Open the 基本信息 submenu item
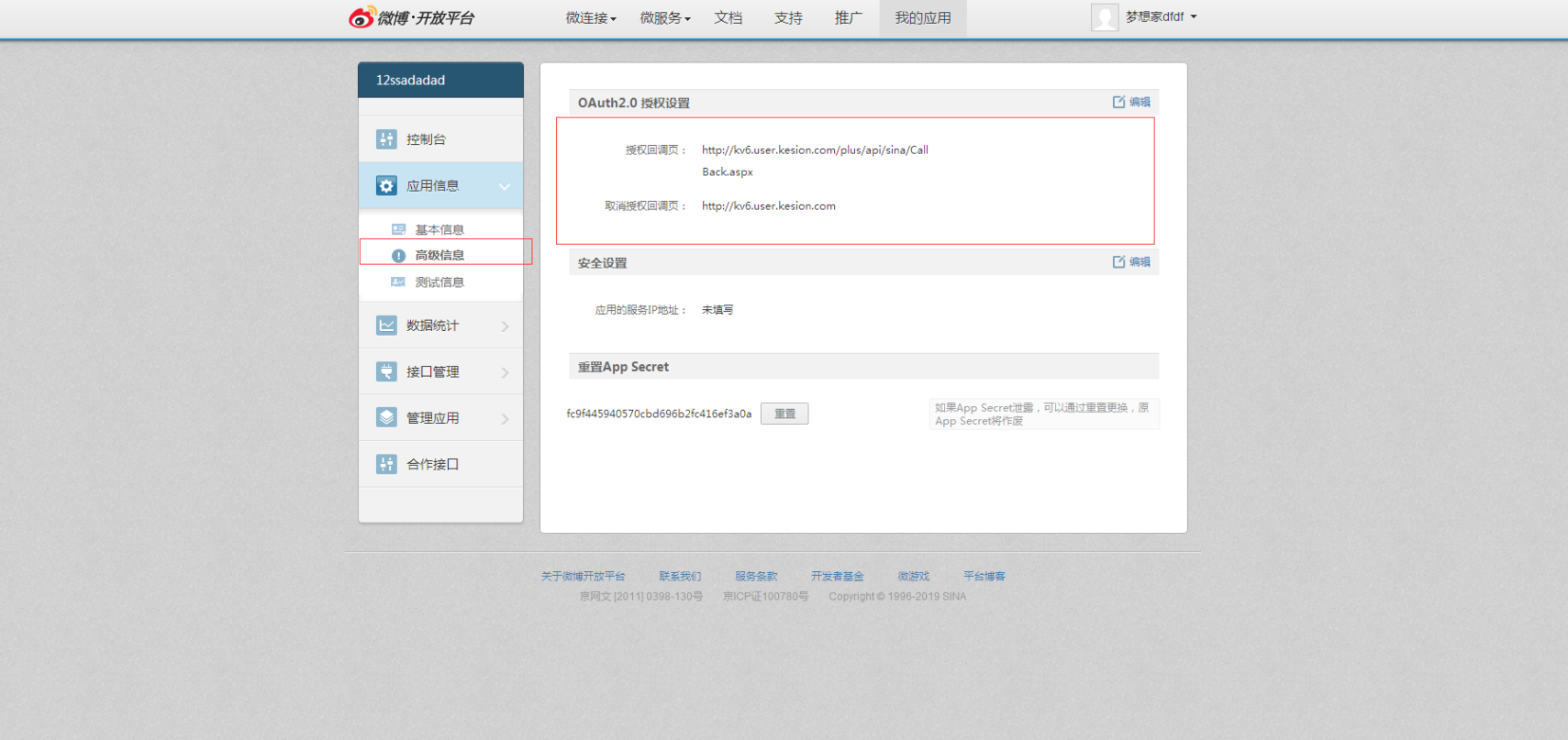 439,229
